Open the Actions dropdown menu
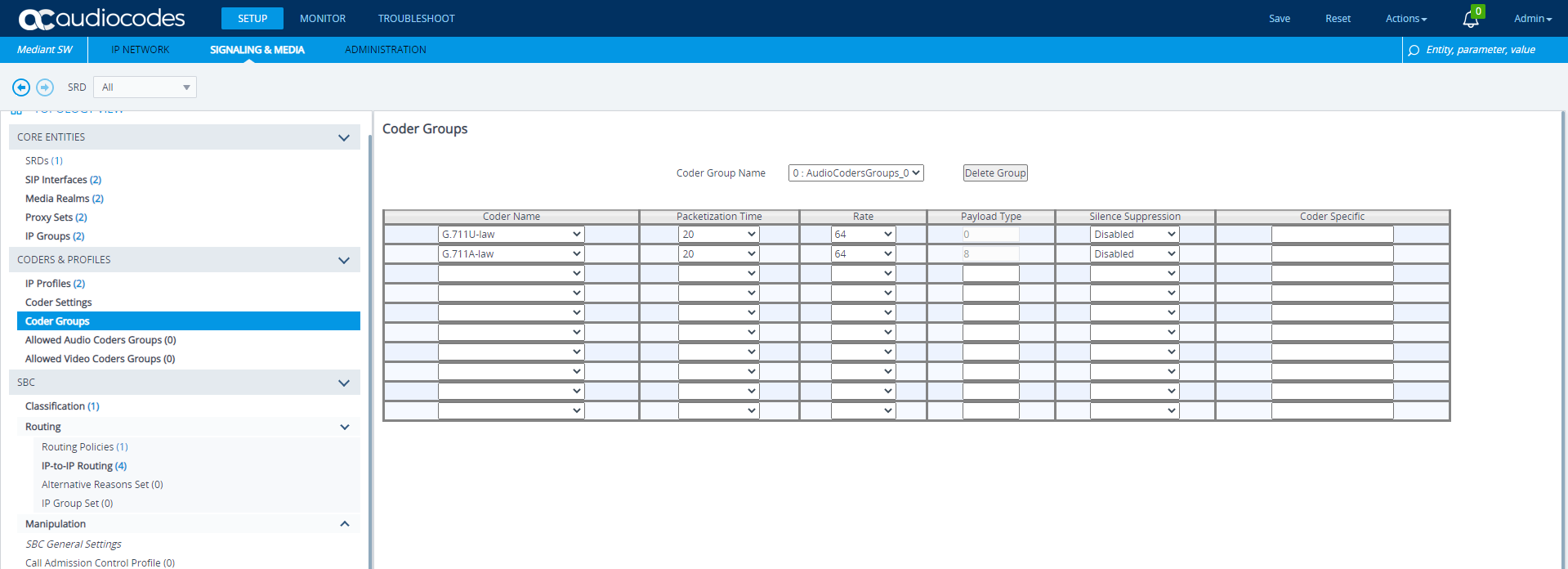The width and height of the screenshot is (1568, 569). pos(1406,18)
